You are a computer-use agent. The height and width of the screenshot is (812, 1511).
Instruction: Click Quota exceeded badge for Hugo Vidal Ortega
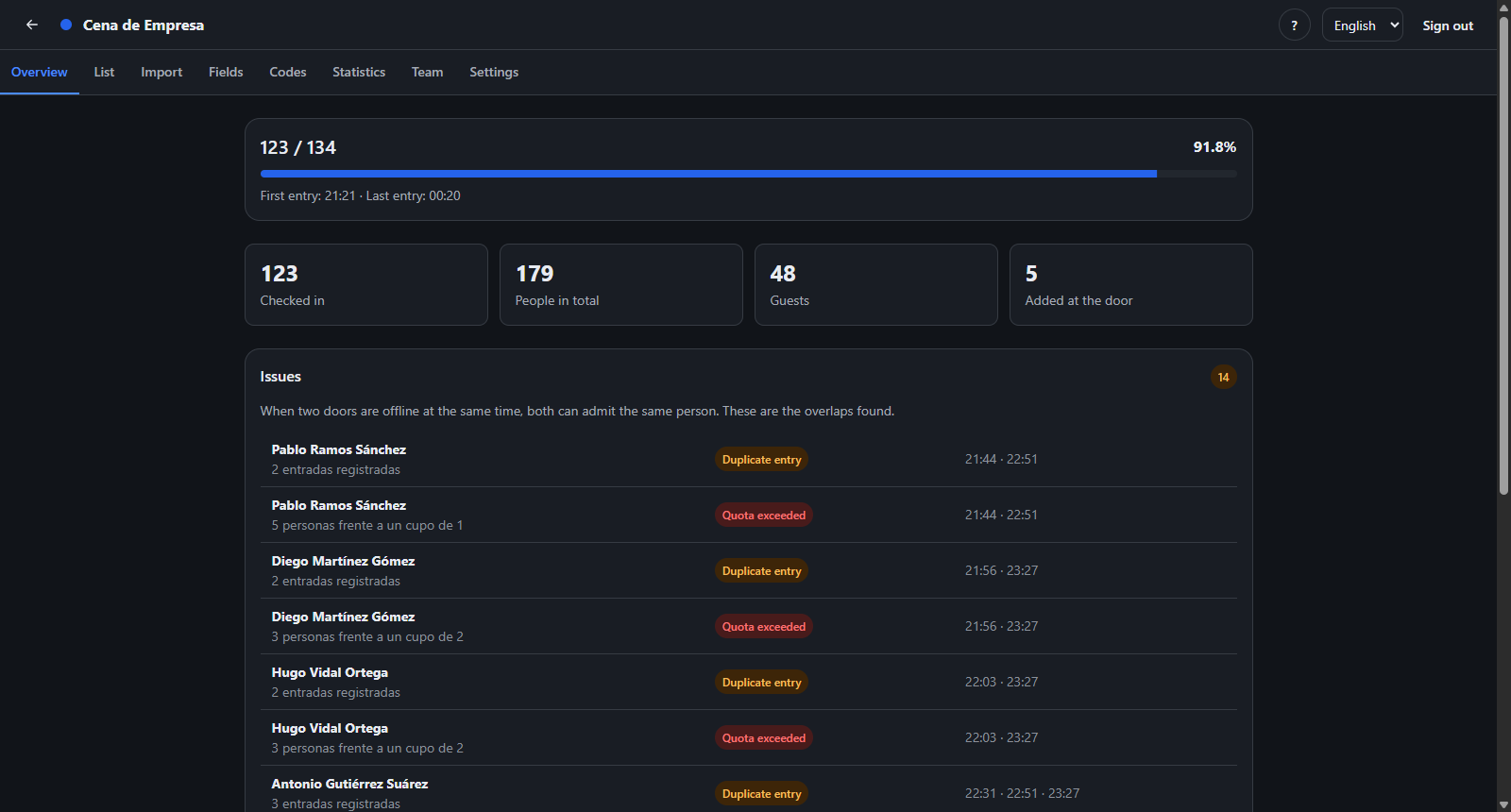(x=764, y=737)
